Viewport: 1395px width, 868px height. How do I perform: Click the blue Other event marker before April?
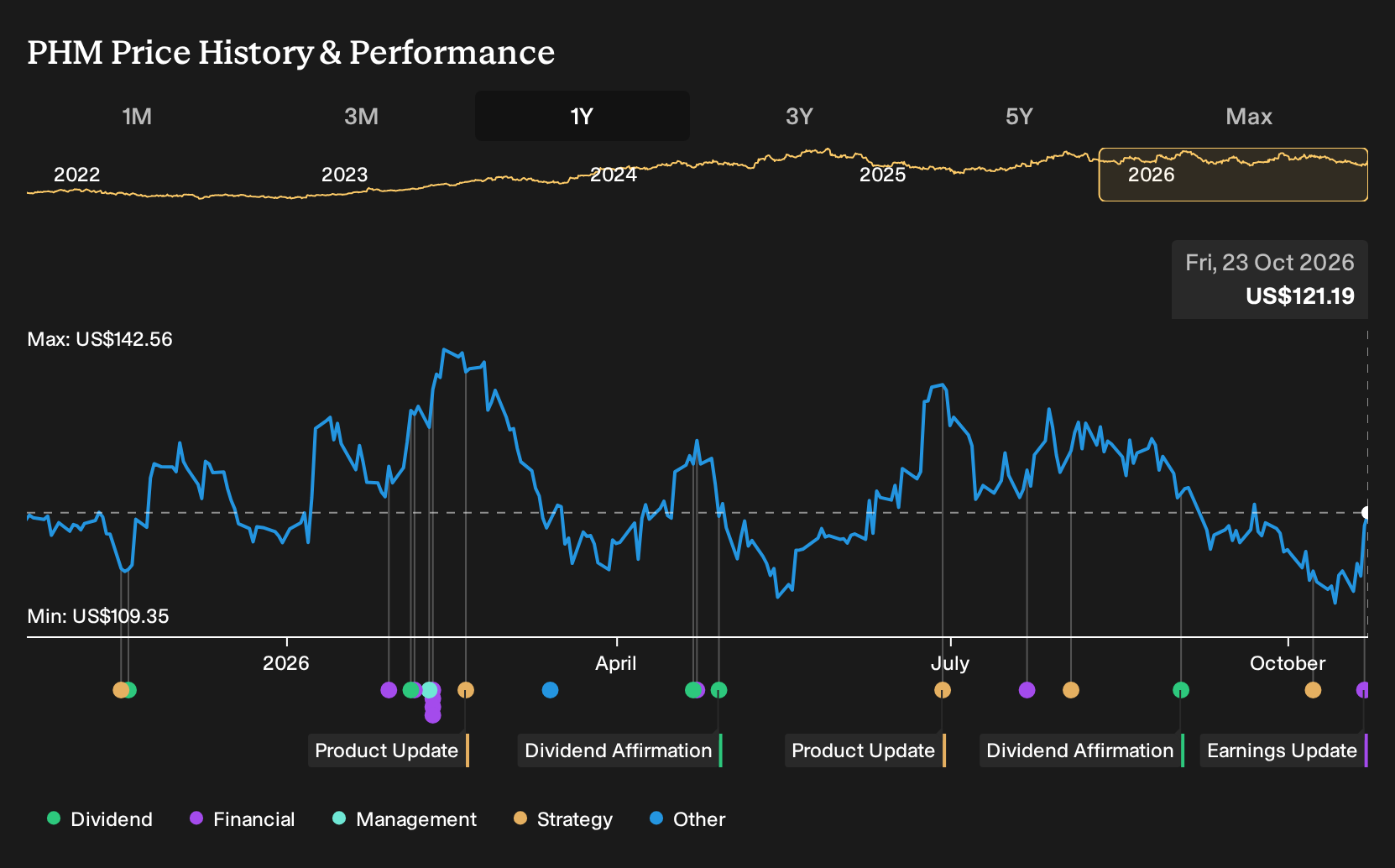pyautogui.click(x=550, y=690)
